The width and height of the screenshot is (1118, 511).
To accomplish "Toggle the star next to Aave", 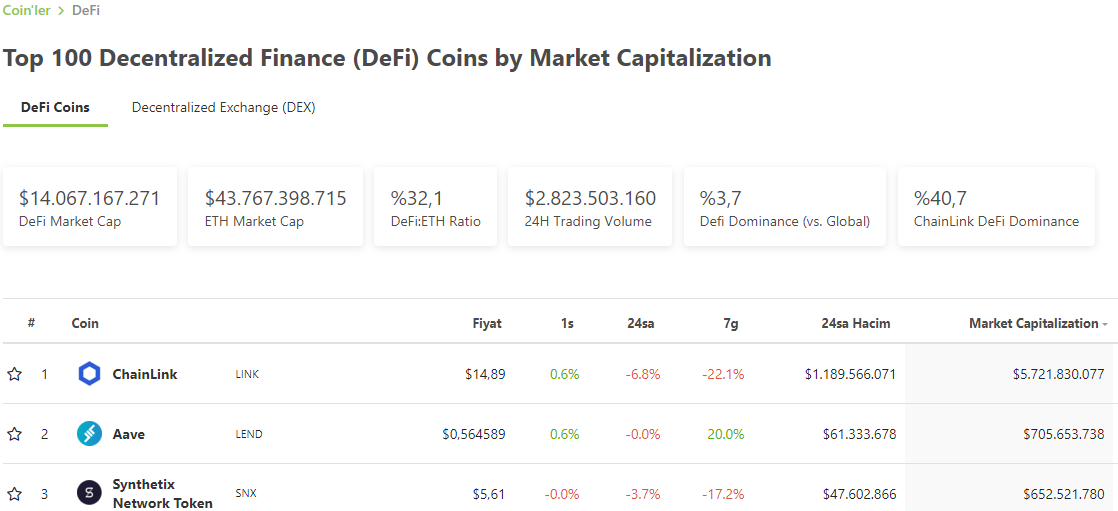I will (14, 434).
